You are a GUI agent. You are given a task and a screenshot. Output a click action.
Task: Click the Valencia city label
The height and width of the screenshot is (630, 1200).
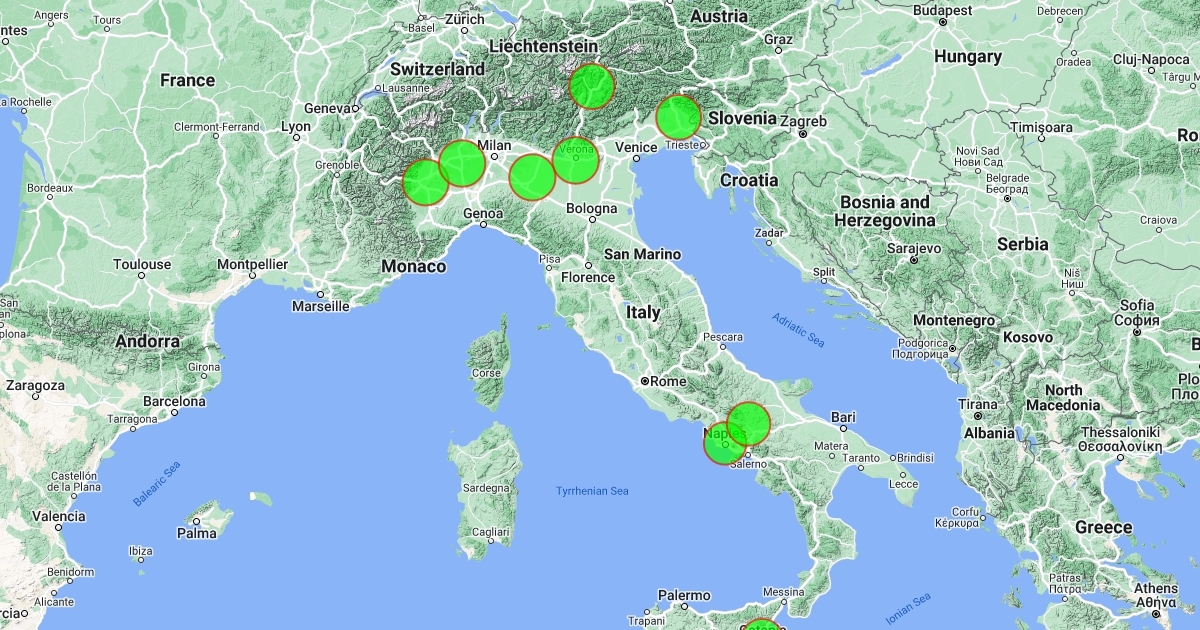point(58,516)
